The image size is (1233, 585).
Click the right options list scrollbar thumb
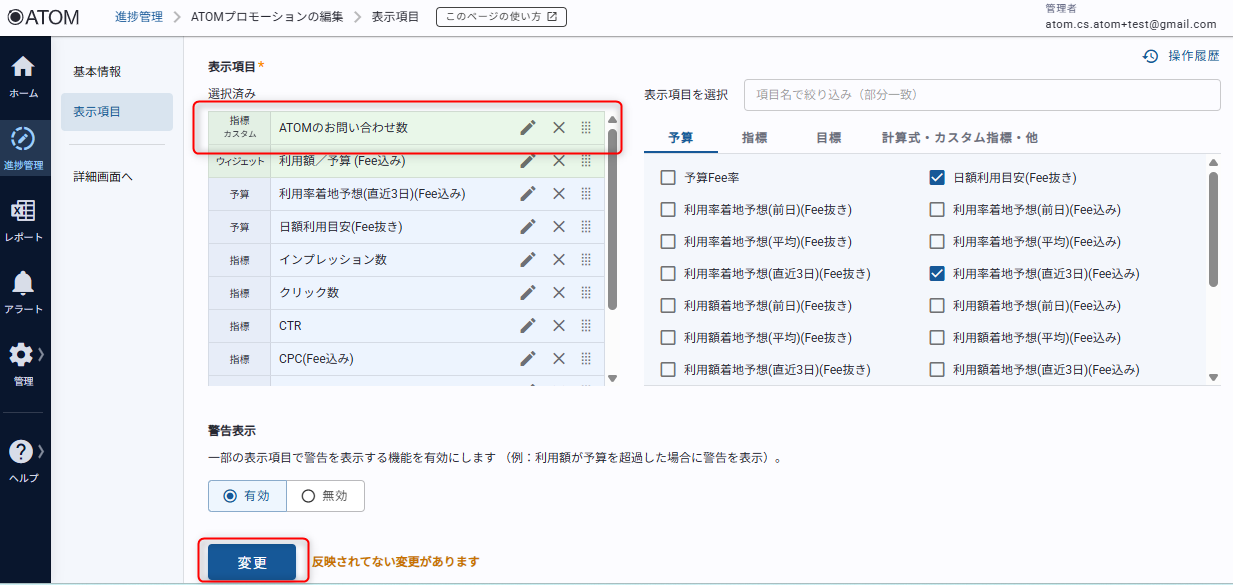tap(1213, 228)
